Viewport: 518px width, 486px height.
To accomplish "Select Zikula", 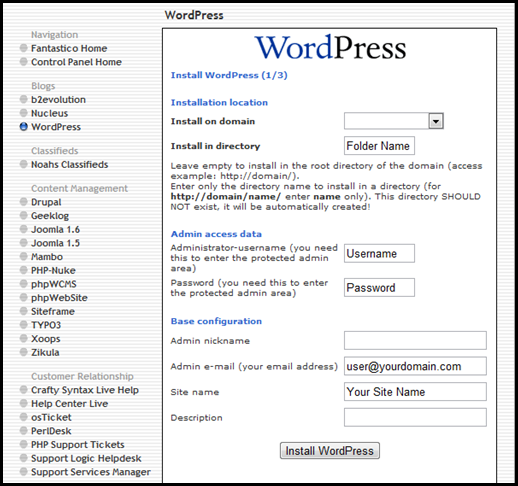I will [45, 353].
